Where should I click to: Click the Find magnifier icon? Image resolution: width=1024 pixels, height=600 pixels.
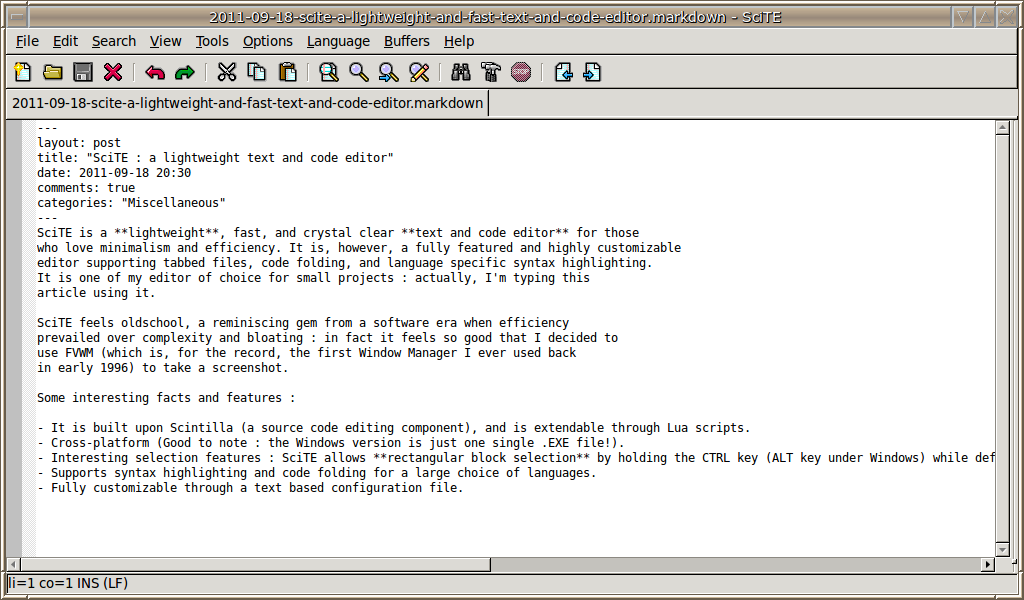359,72
